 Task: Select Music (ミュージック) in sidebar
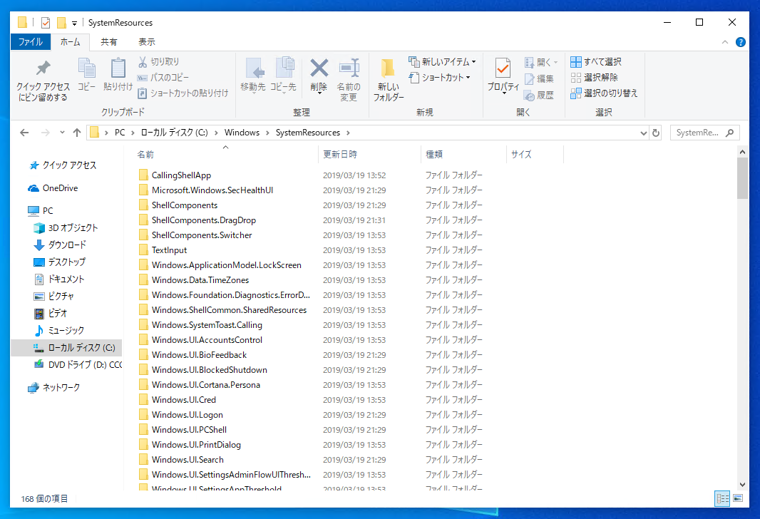point(59,330)
